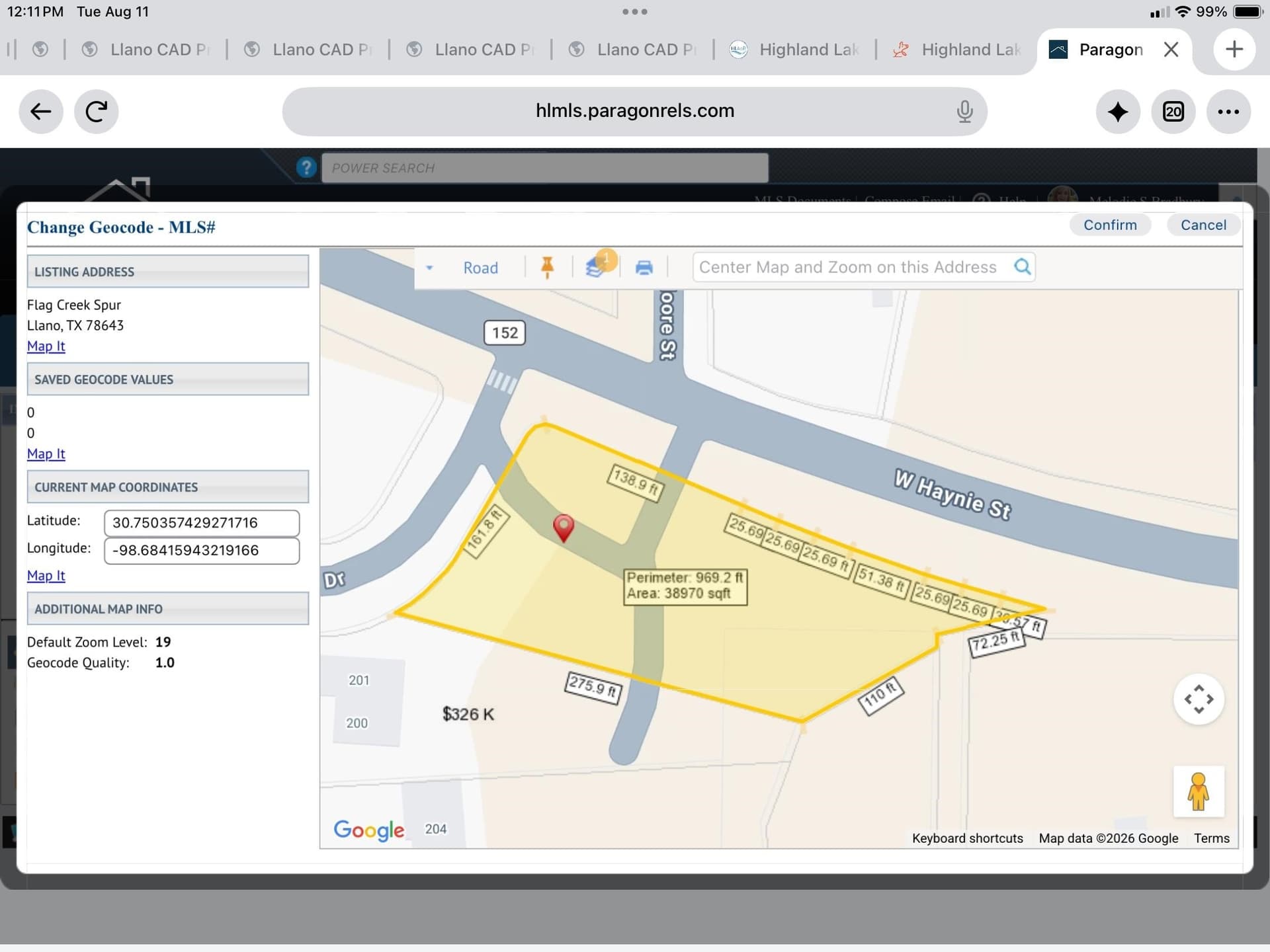Click the red location marker on the map
The image size is (1270, 952).
[563, 528]
